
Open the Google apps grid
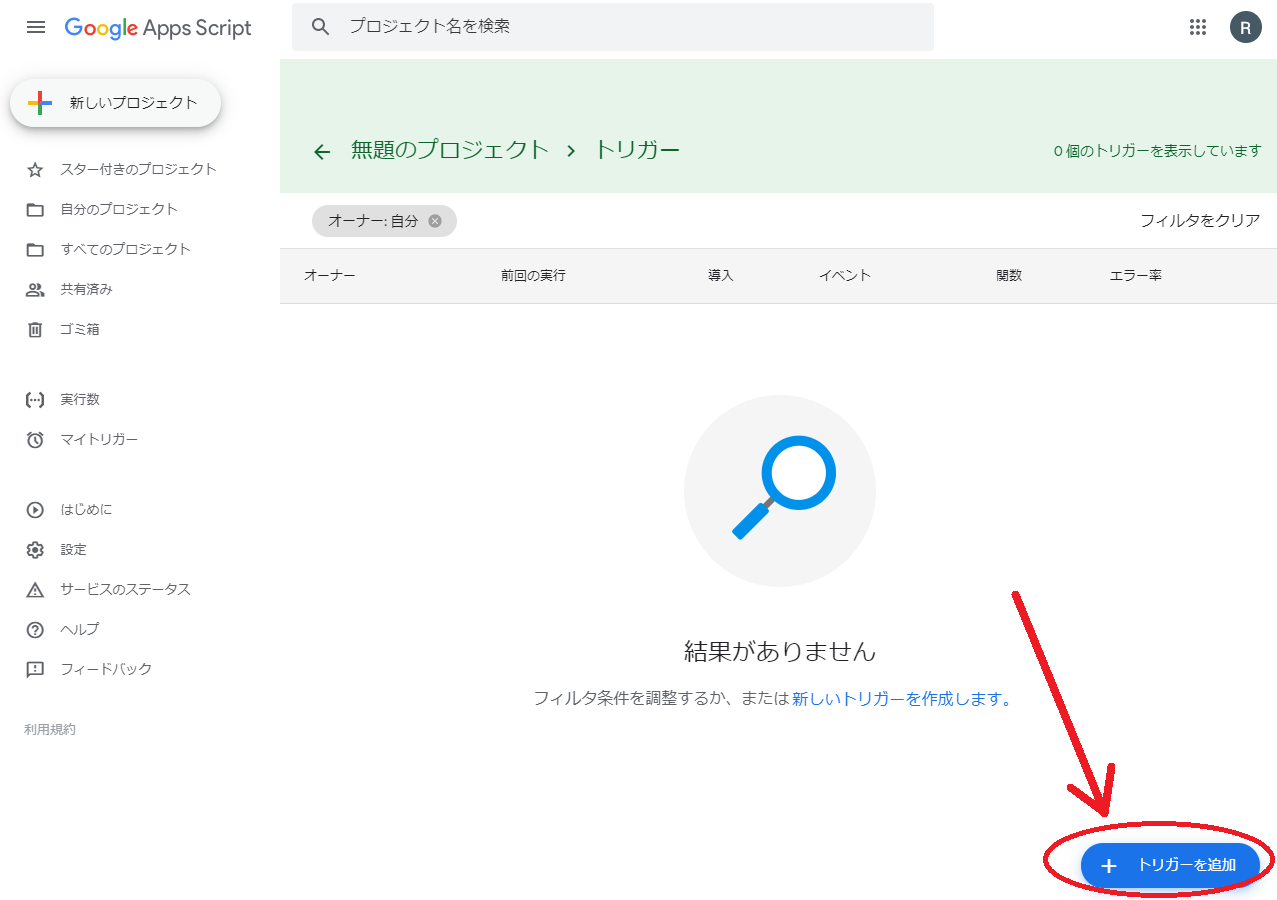point(1198,27)
